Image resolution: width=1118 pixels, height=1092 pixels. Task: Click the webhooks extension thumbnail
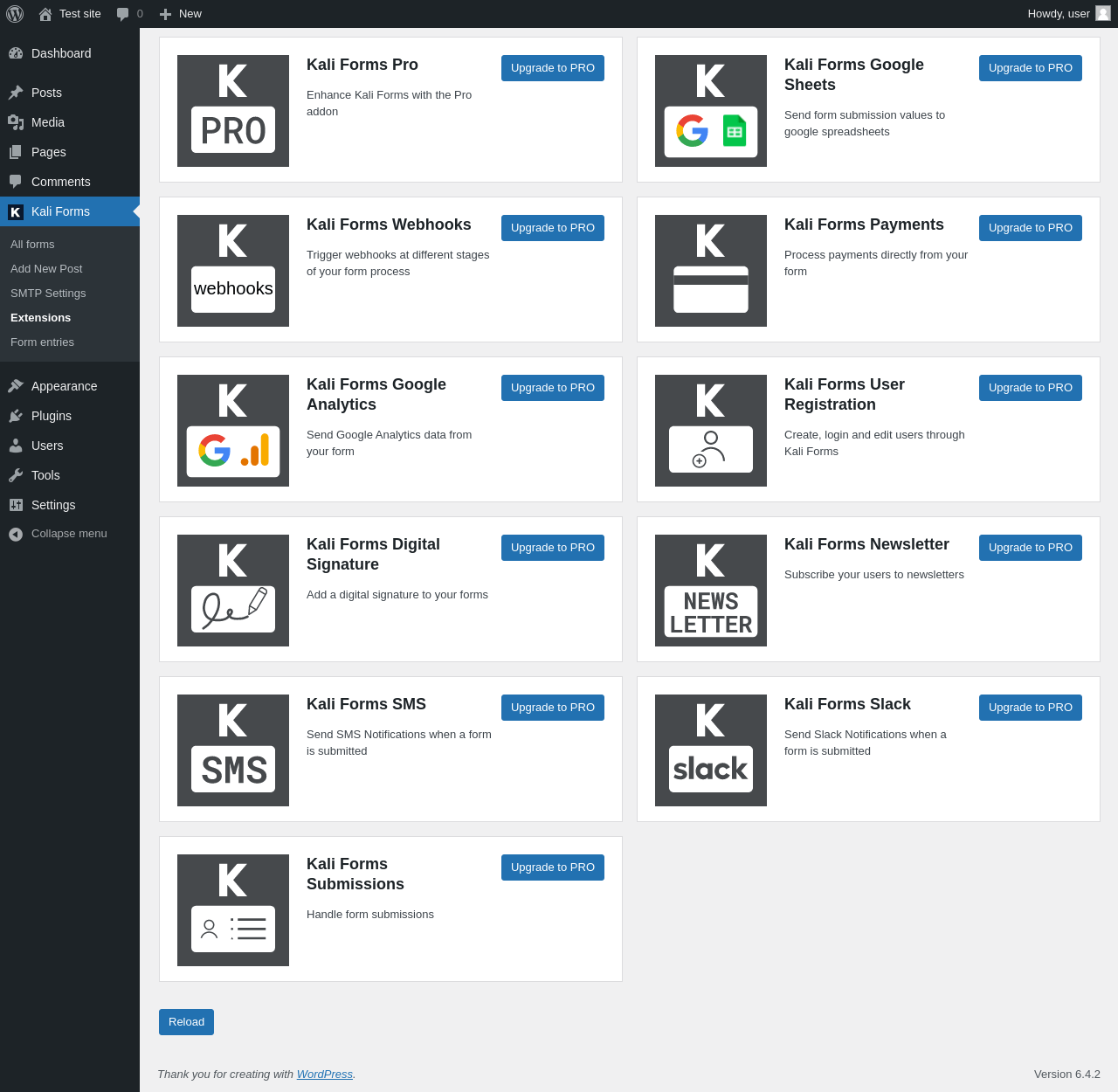(x=233, y=271)
